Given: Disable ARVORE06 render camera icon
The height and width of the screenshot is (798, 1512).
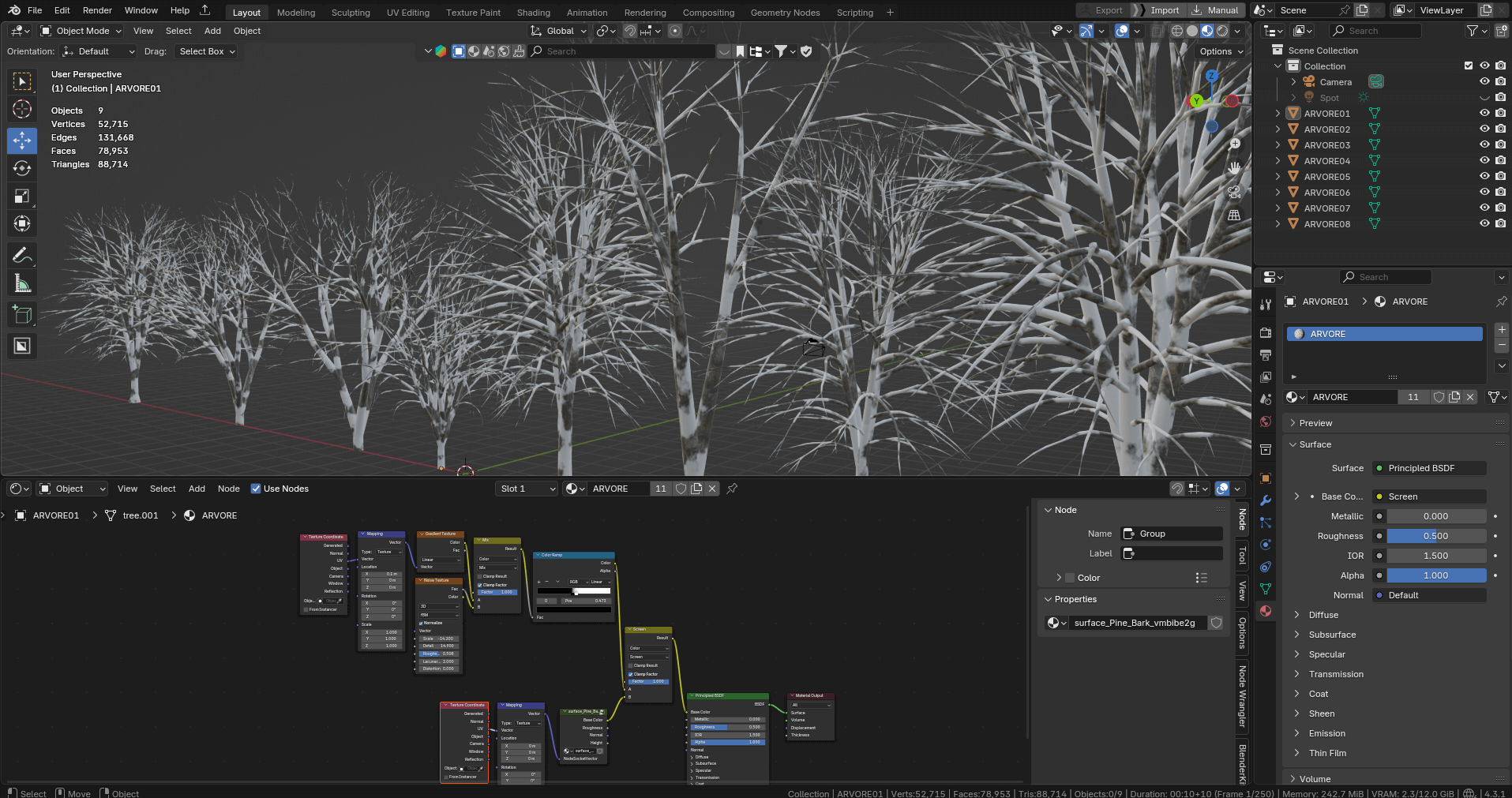Looking at the screenshot, I should (x=1500, y=192).
